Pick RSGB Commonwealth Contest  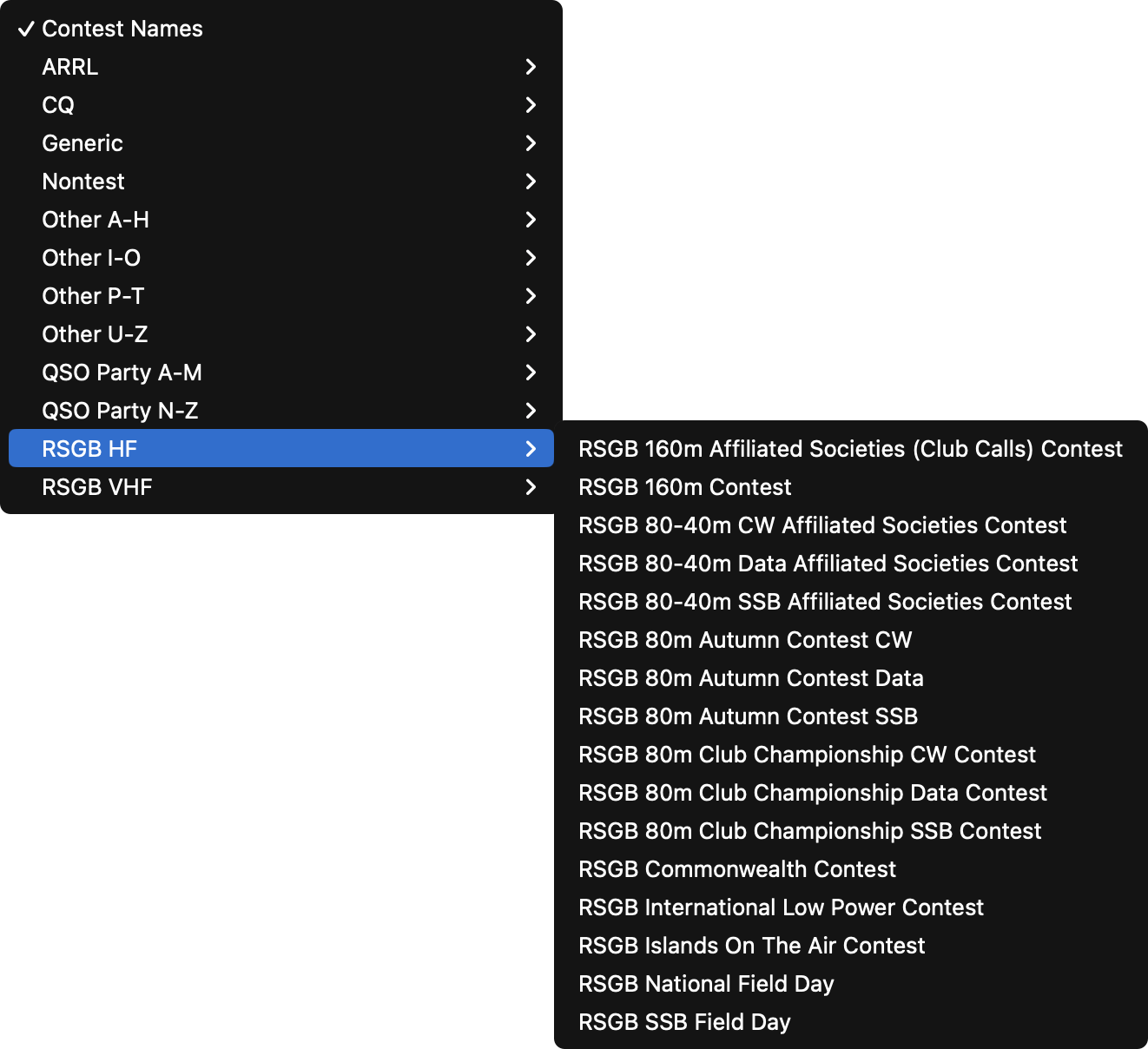tap(851, 869)
